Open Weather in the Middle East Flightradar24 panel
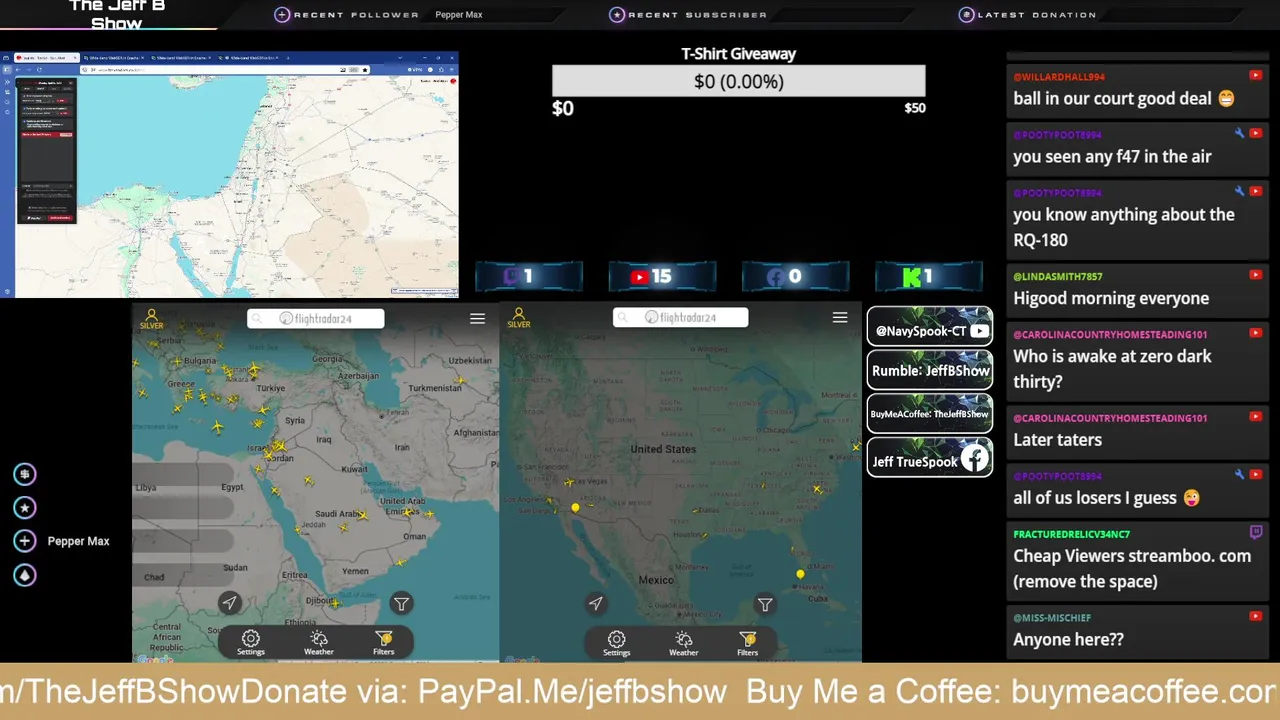 (319, 642)
